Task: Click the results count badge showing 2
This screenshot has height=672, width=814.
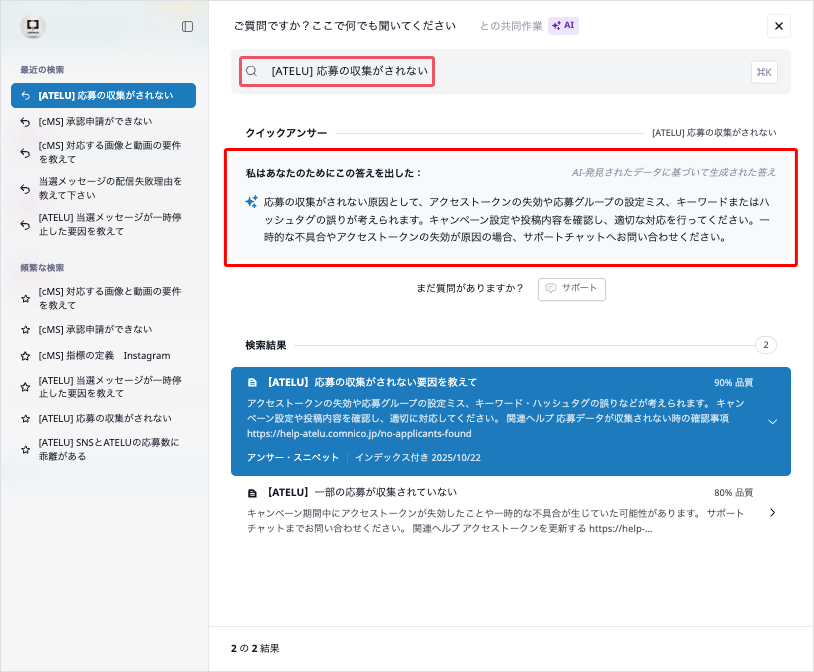Action: click(x=765, y=345)
